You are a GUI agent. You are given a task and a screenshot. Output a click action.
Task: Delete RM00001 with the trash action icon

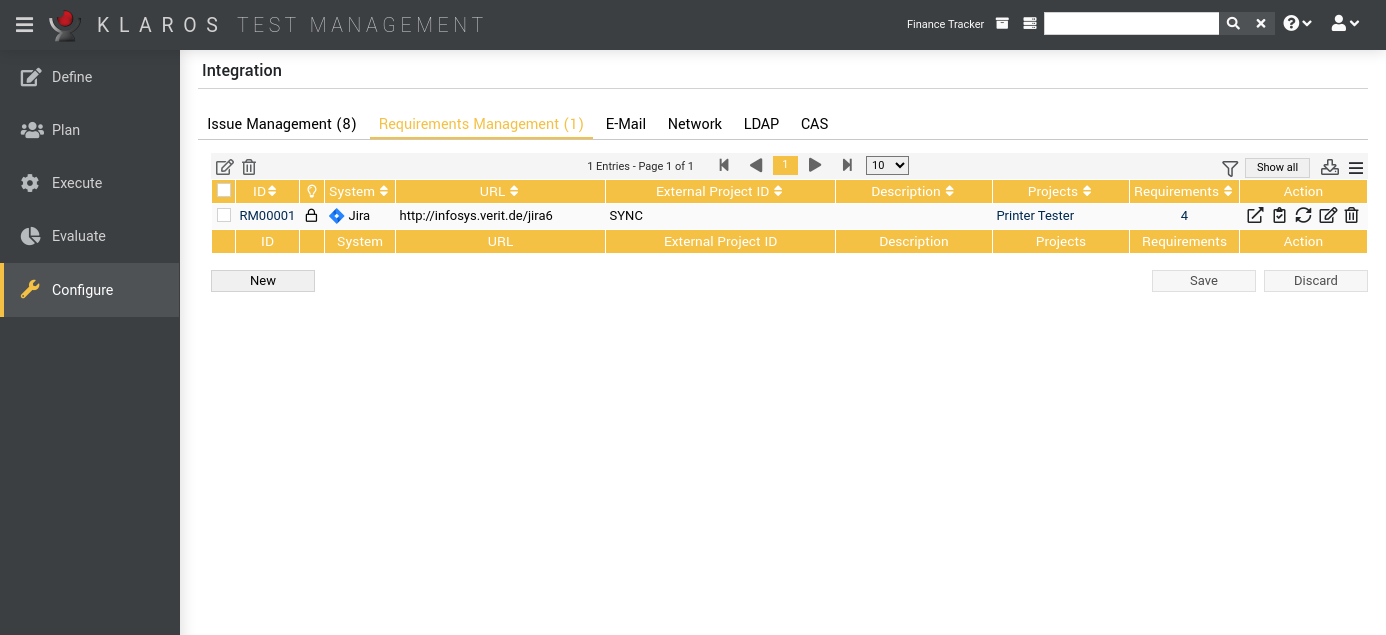coord(1351,215)
